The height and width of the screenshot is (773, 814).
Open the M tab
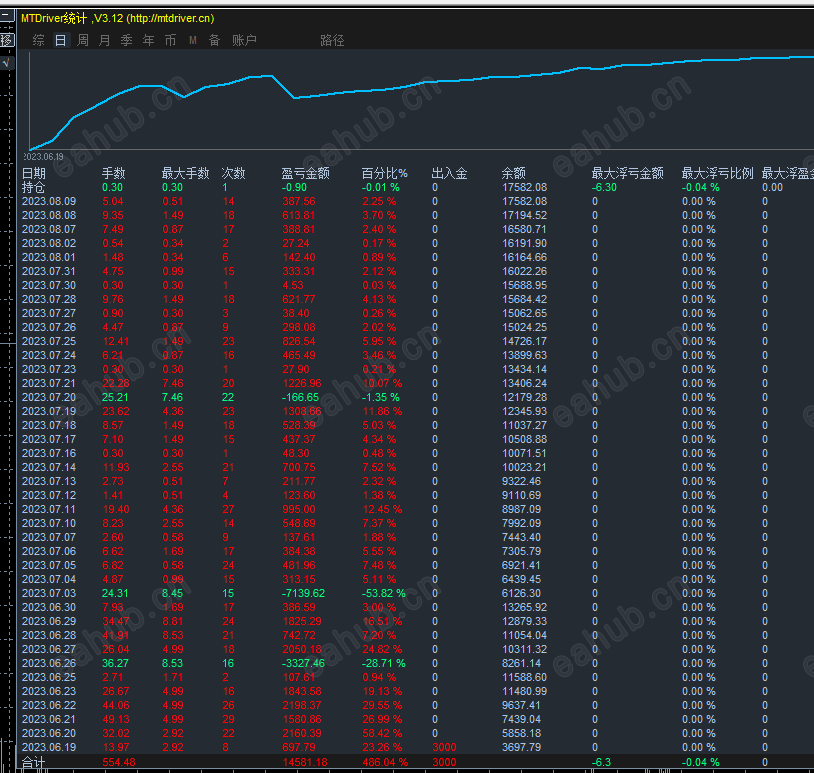point(193,40)
